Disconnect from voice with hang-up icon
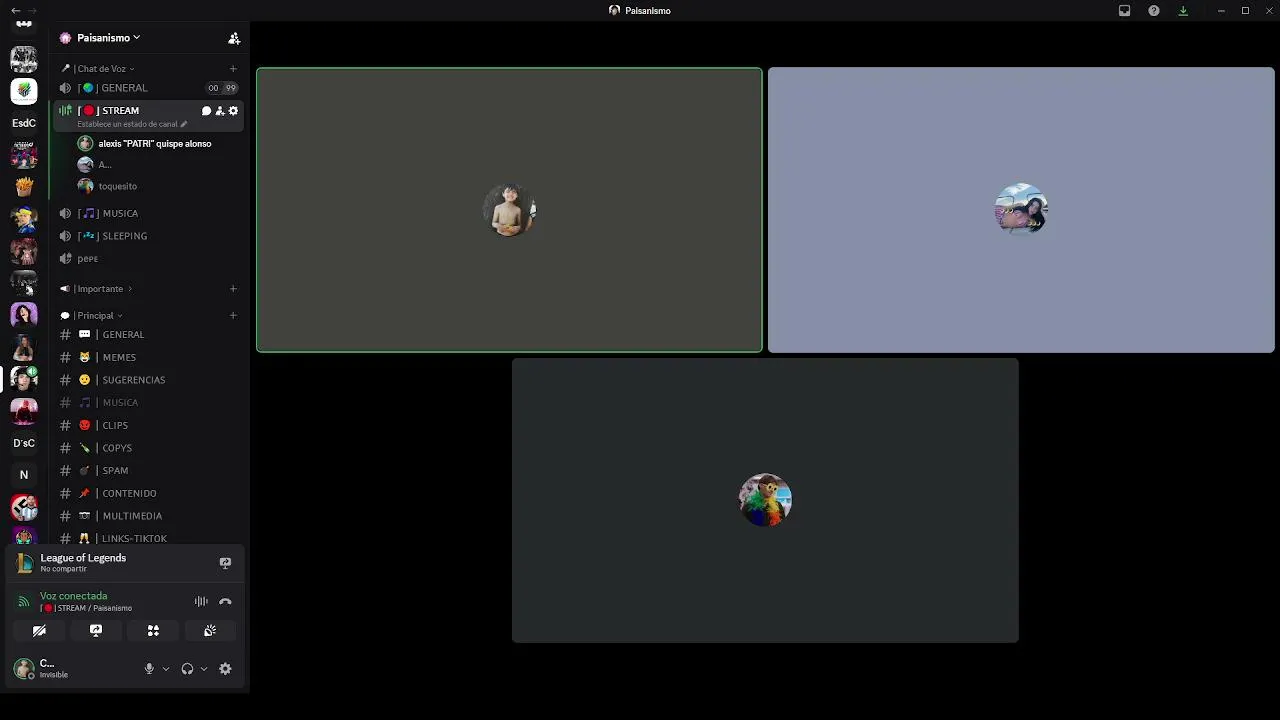 [225, 601]
